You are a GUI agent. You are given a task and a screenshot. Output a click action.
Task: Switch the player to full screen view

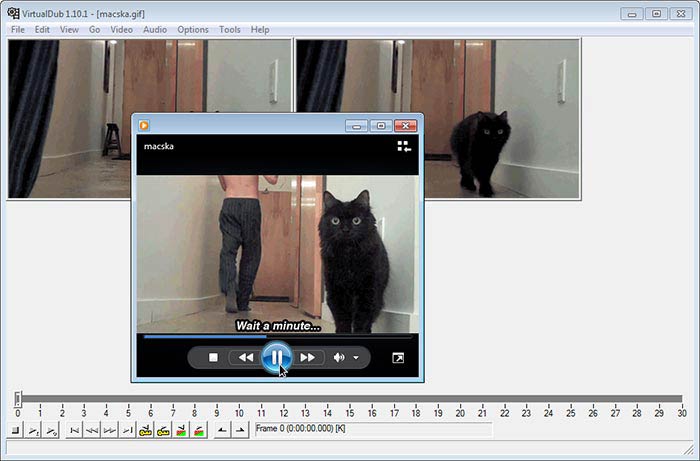[x=398, y=358]
